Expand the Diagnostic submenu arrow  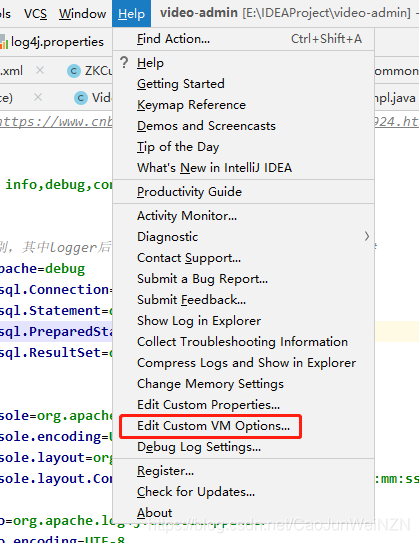point(367,237)
